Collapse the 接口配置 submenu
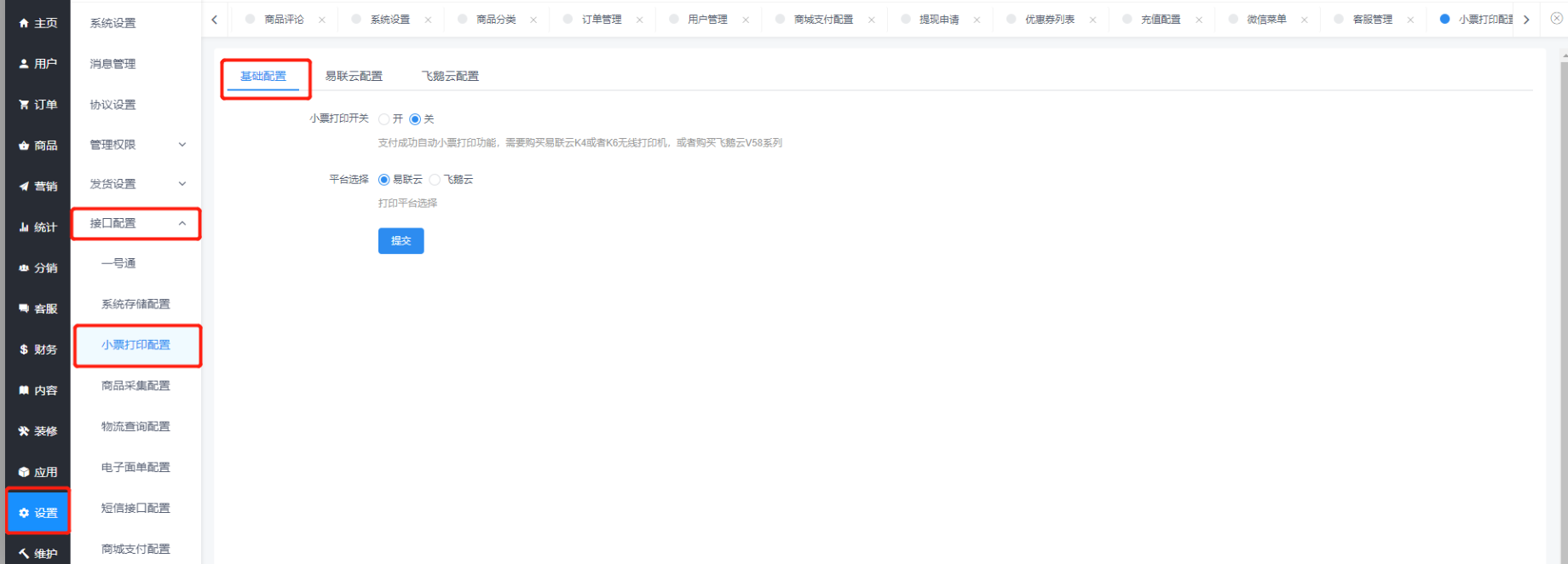This screenshot has height=564, width=1568. click(x=182, y=223)
